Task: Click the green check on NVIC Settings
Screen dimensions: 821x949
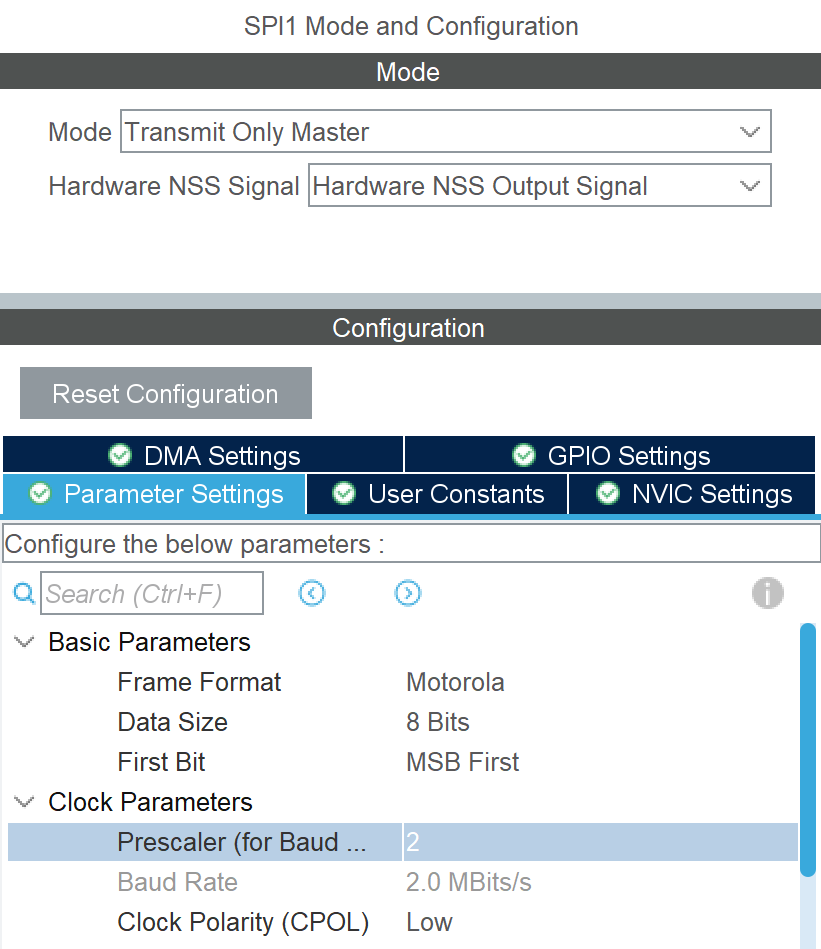Action: [x=608, y=493]
